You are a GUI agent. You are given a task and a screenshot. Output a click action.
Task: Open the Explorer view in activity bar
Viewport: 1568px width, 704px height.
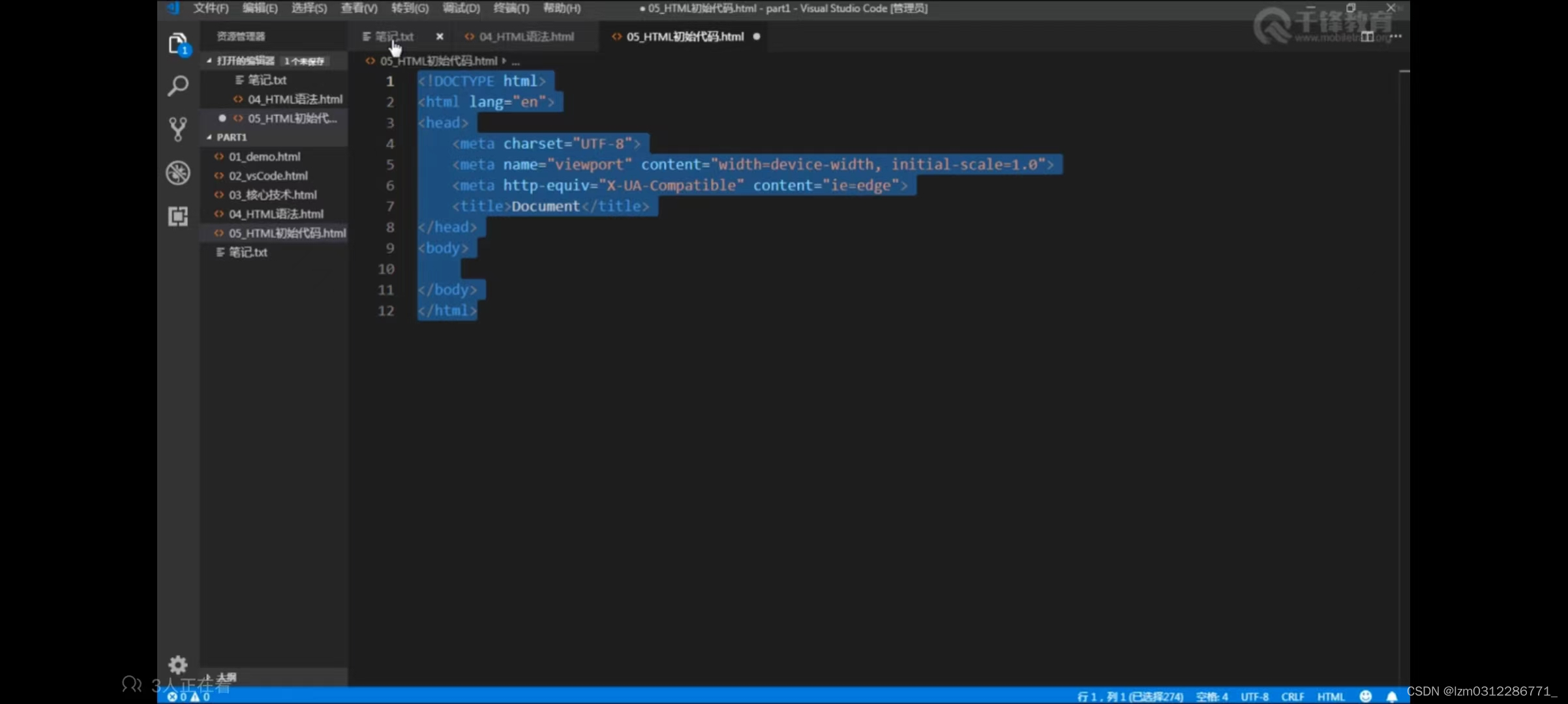[178, 44]
